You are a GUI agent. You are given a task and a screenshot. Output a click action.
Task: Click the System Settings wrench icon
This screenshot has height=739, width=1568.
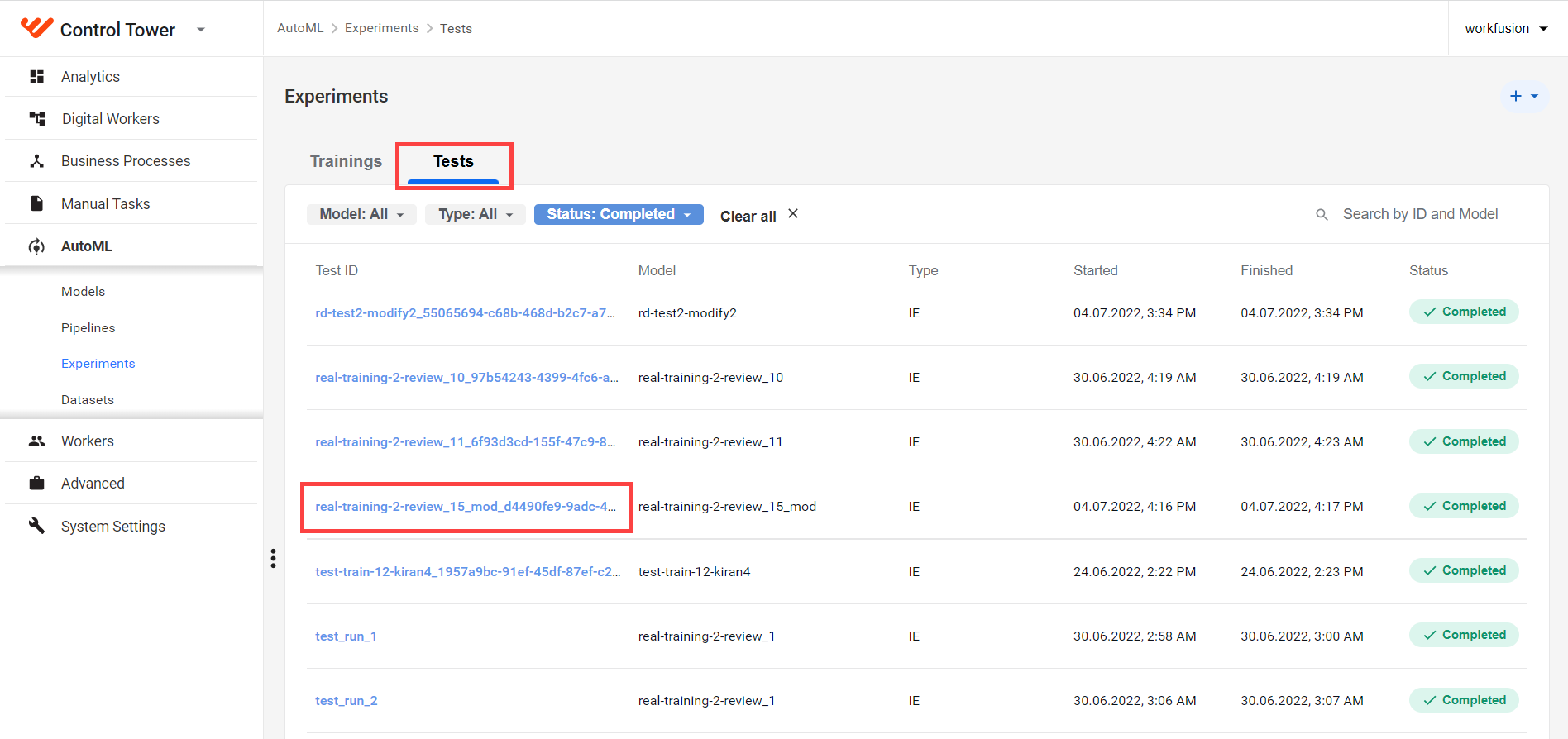[x=36, y=526]
